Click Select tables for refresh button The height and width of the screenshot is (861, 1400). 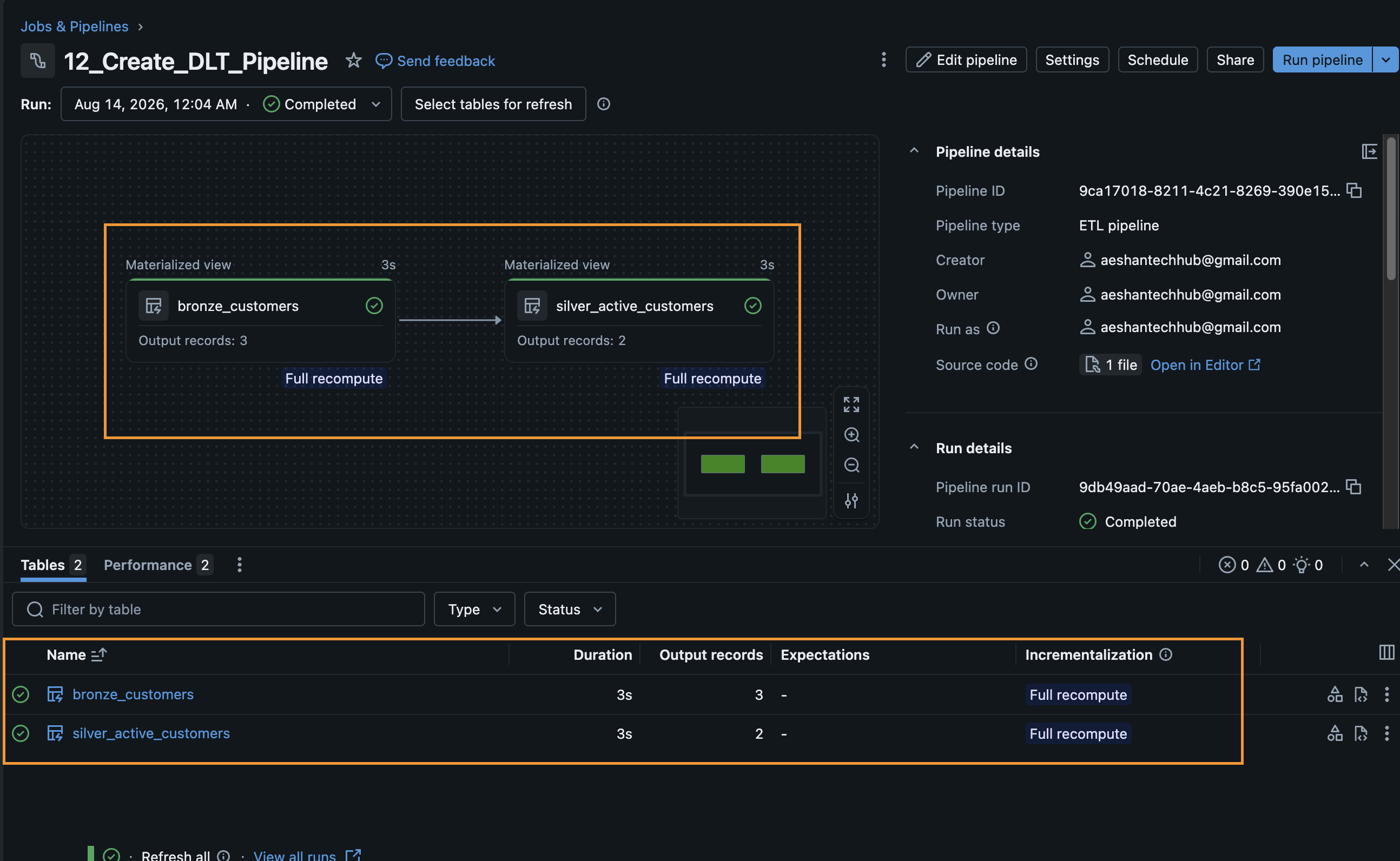coord(493,104)
